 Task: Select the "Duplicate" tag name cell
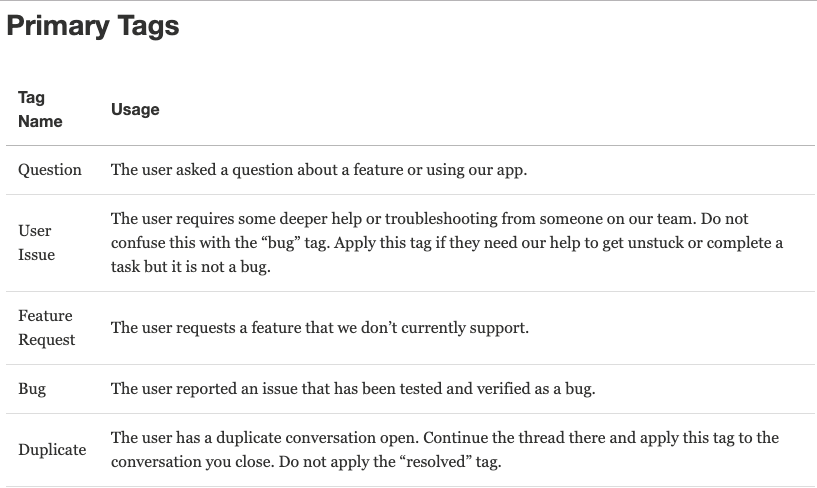[x=52, y=449]
